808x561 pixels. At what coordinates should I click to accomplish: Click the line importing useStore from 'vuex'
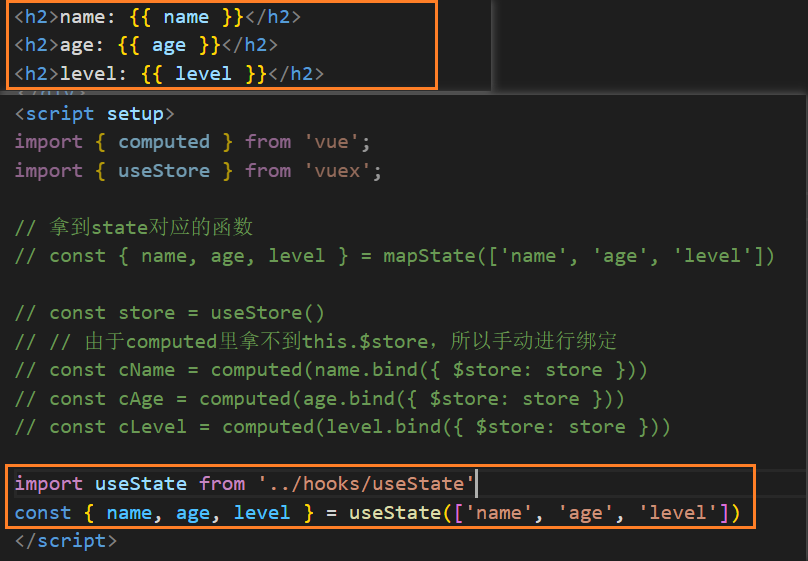coord(198,171)
